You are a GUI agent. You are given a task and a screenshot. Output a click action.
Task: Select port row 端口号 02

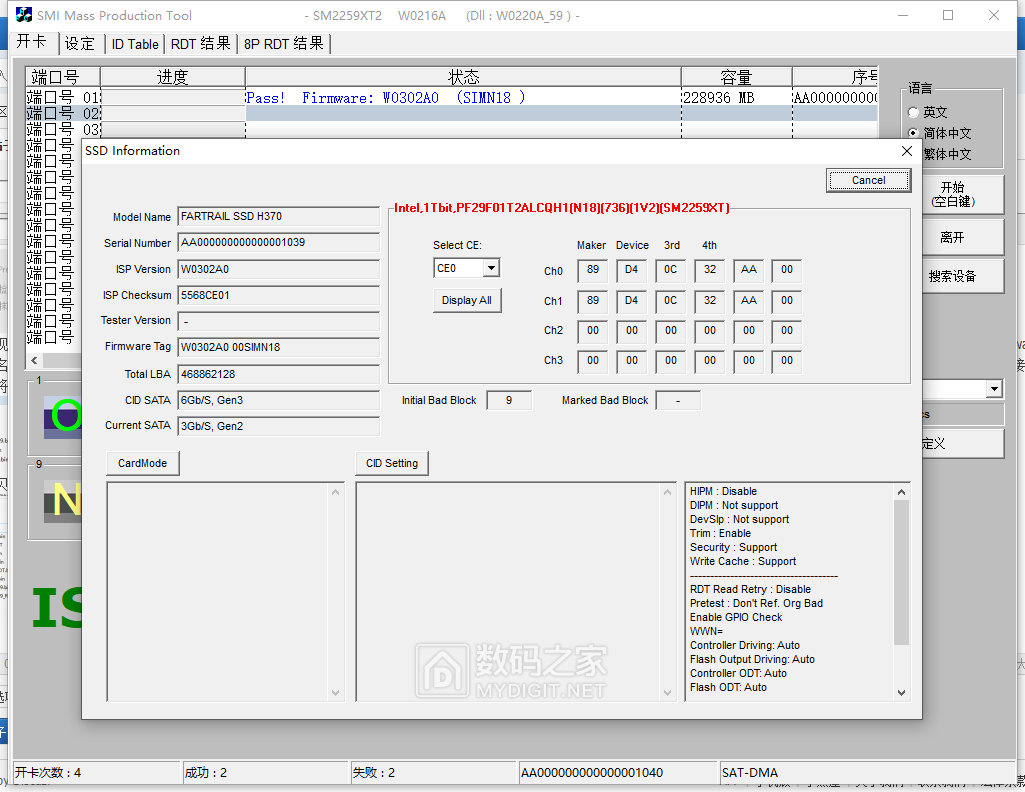62,113
